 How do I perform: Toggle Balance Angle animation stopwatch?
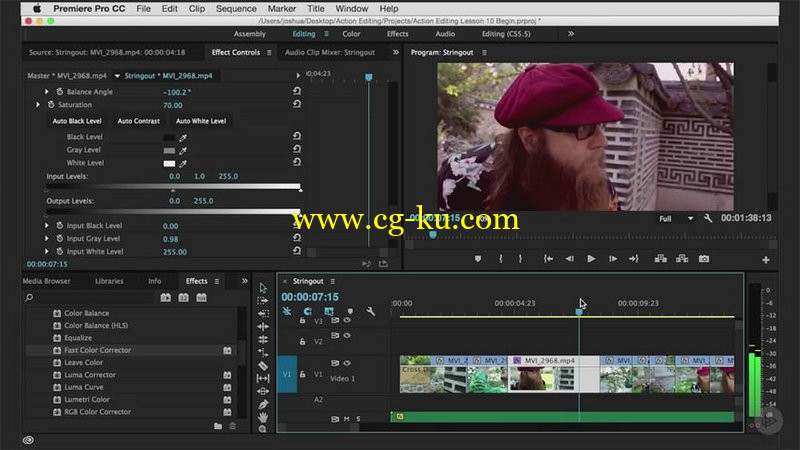click(x=60, y=92)
